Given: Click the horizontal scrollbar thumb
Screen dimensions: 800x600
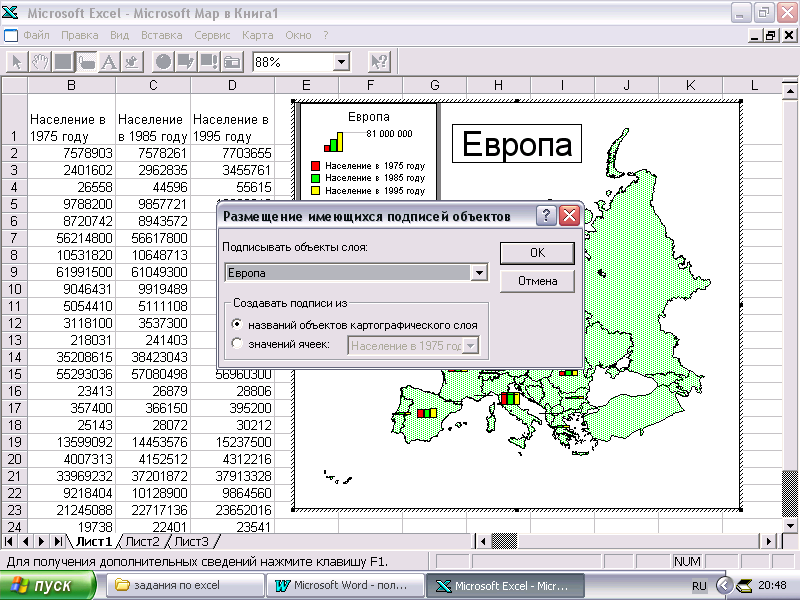Looking at the screenshot, I should tap(504, 541).
